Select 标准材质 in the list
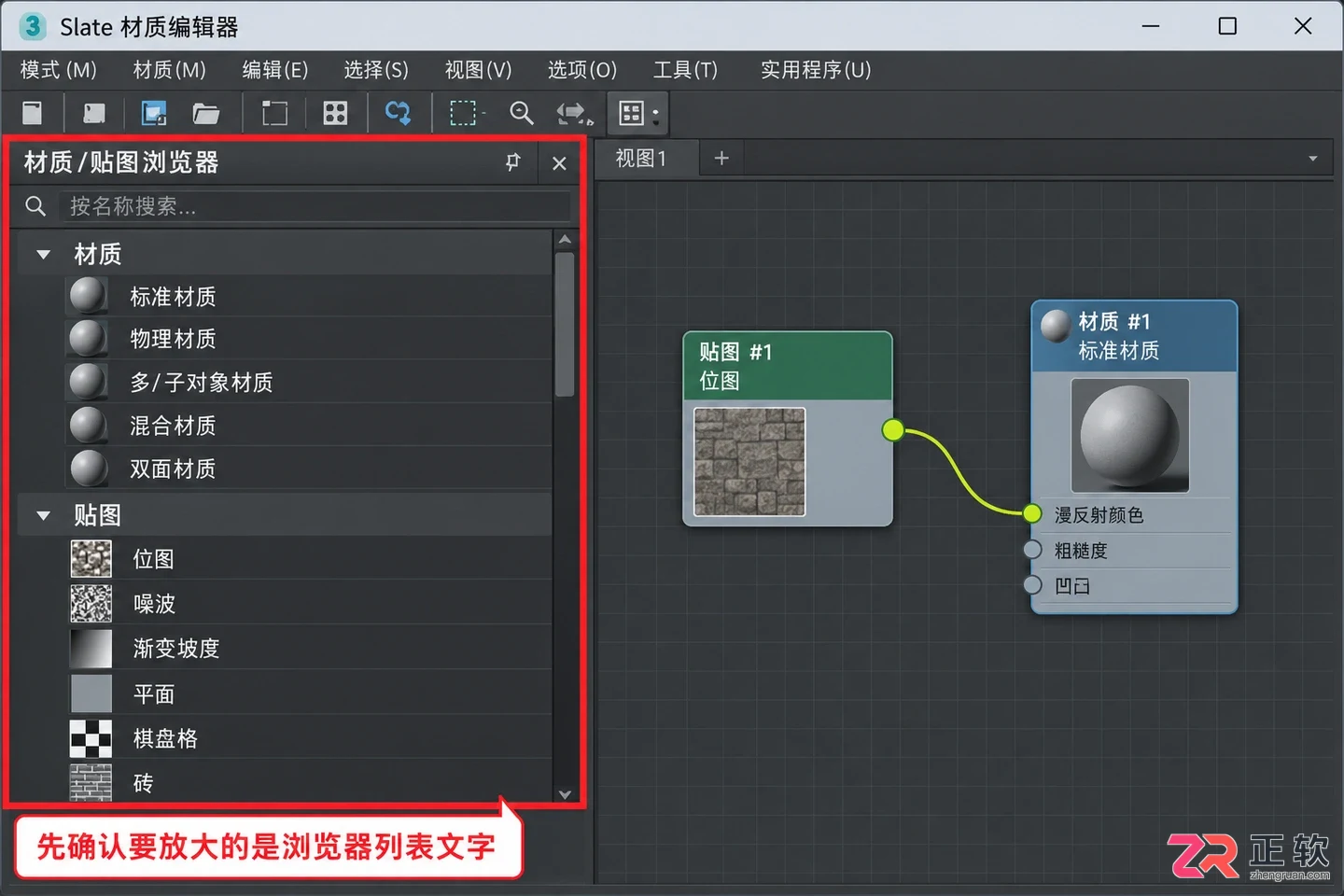Viewport: 1344px width, 896px height. [308, 297]
